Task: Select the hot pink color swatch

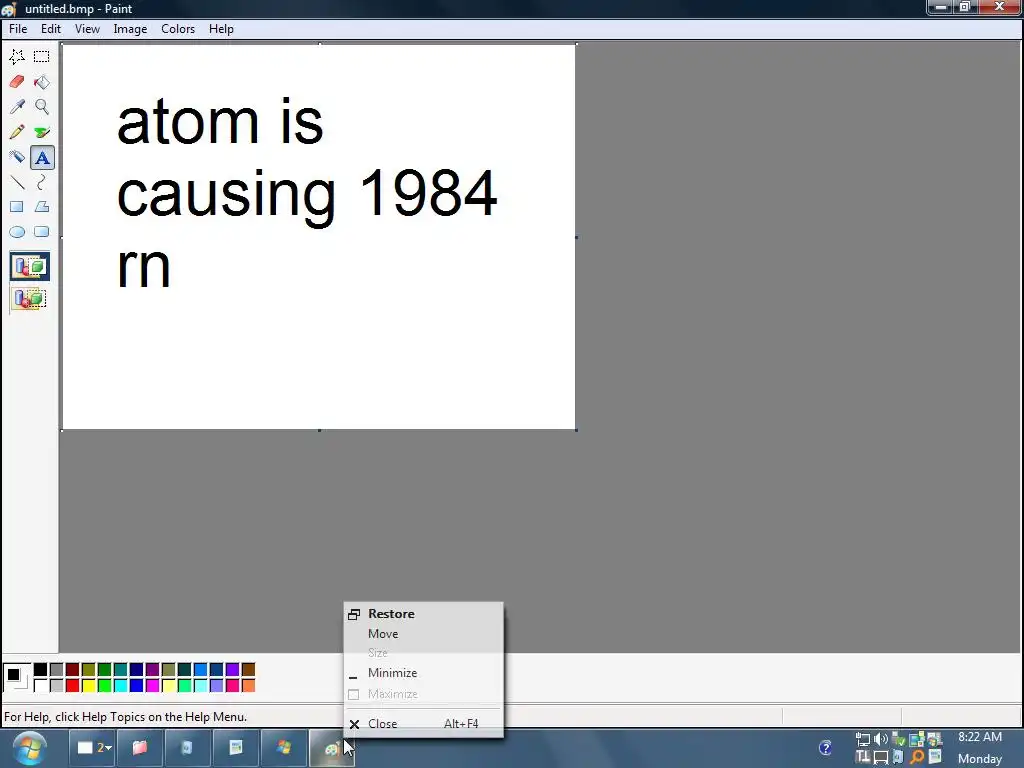Action: click(x=232, y=686)
